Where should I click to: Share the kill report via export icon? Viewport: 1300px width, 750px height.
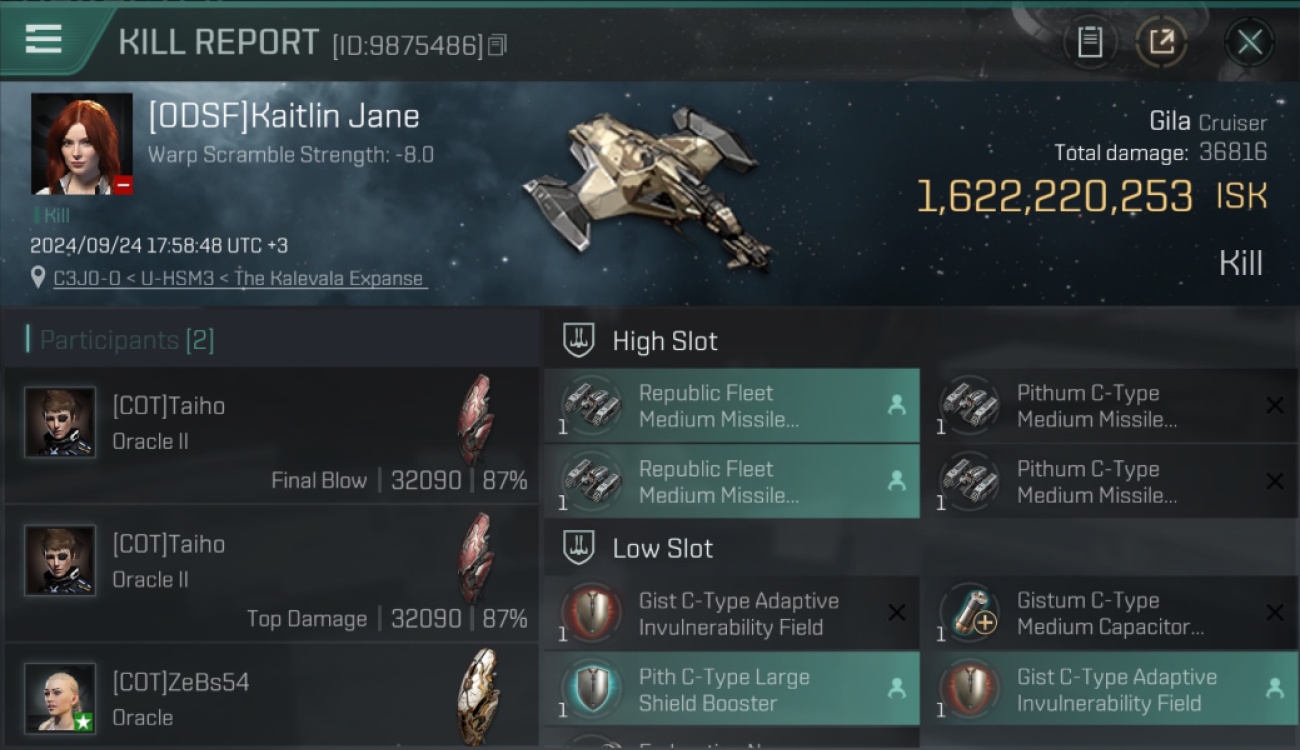pos(1161,42)
